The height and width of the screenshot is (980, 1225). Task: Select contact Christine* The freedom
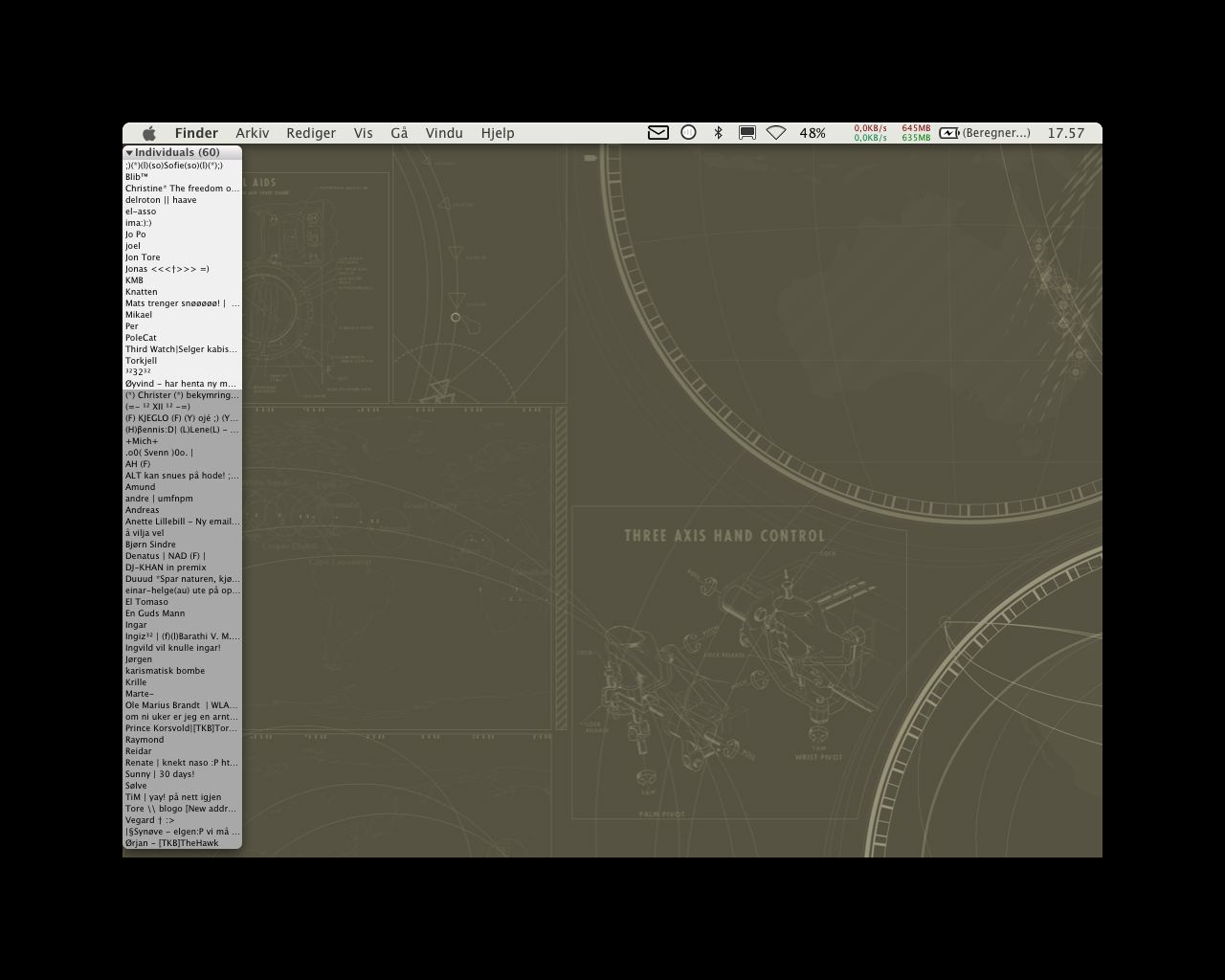[182, 189]
